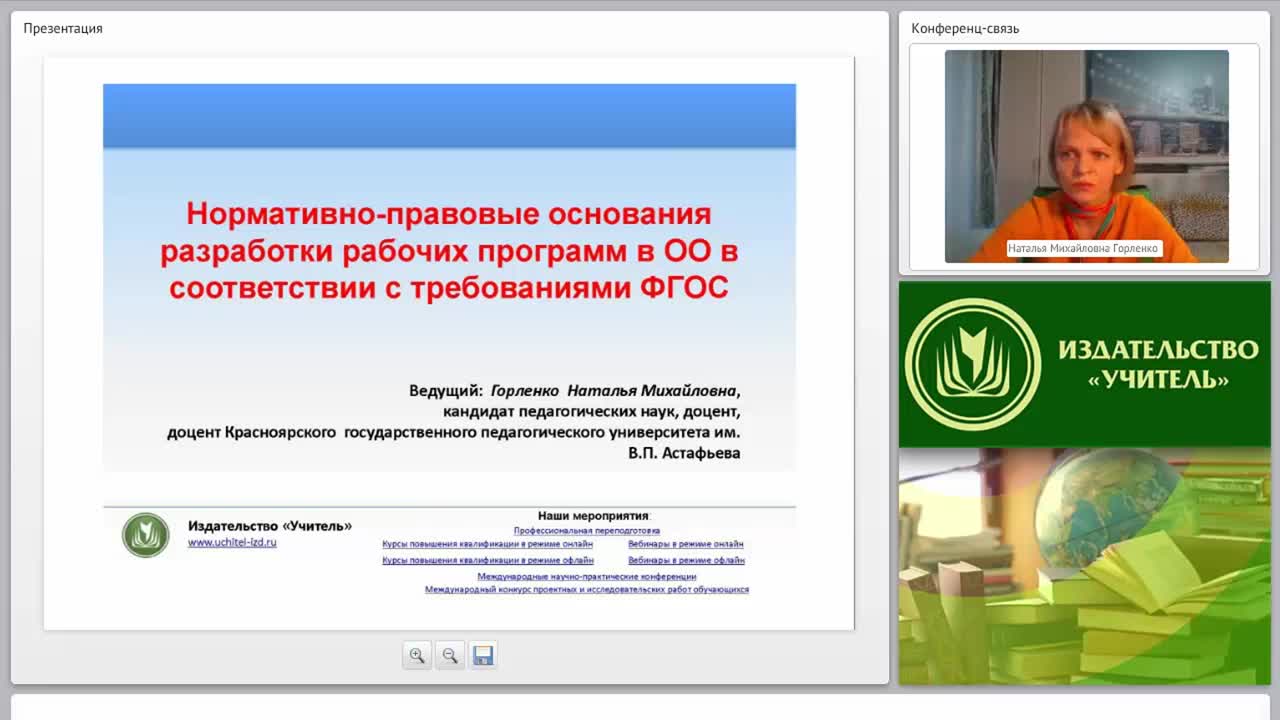Screen dimensions: 1280x720
Task: Click the В.П. Астафьева text line
Action: (x=685, y=453)
